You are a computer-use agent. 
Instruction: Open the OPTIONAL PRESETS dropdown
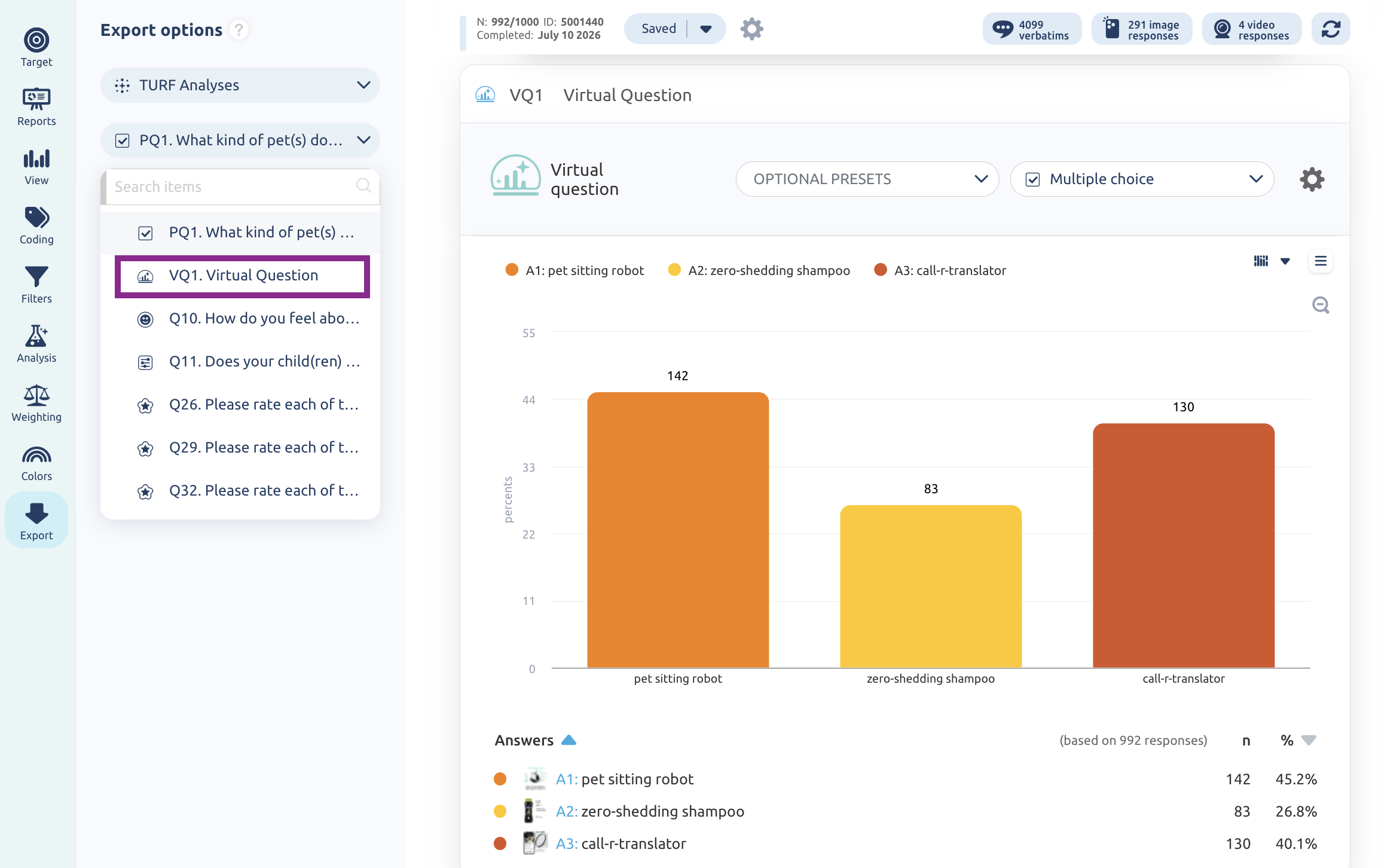pyautogui.click(x=867, y=179)
